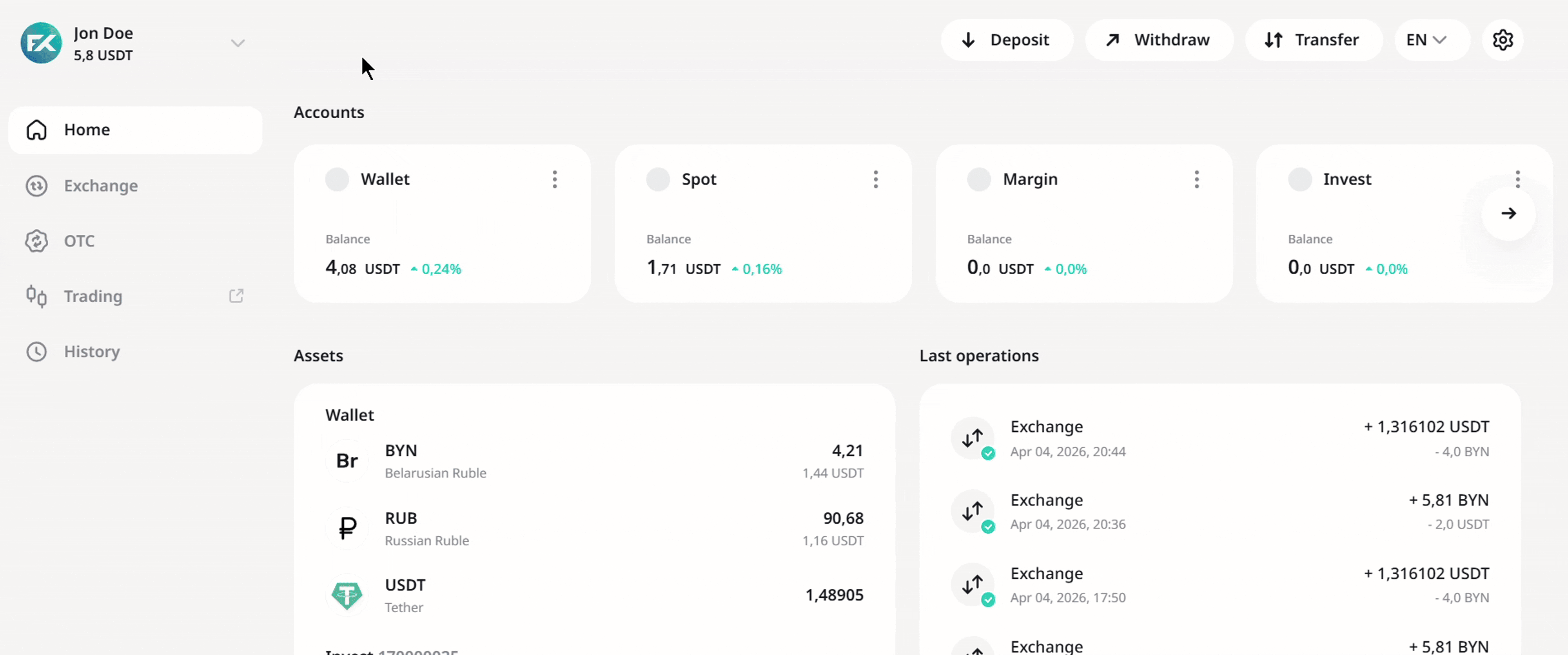
Task: Open the EN language dropdown
Action: [1426, 40]
